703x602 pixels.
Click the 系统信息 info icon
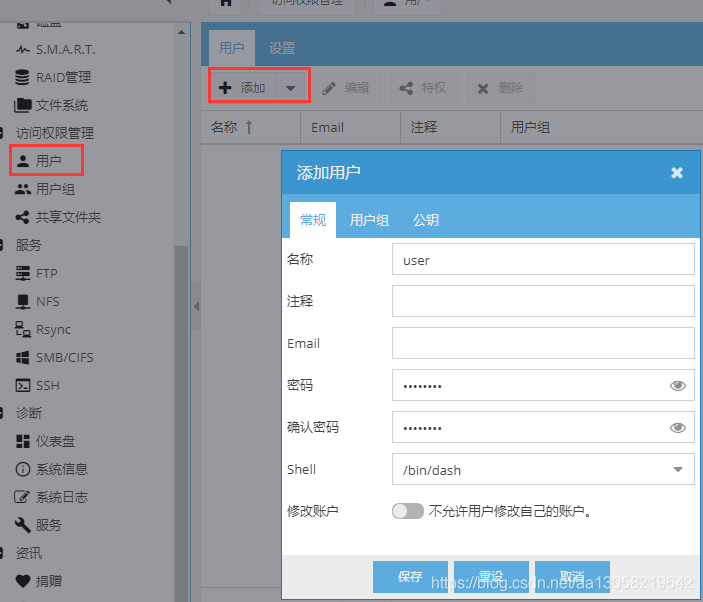[22, 469]
